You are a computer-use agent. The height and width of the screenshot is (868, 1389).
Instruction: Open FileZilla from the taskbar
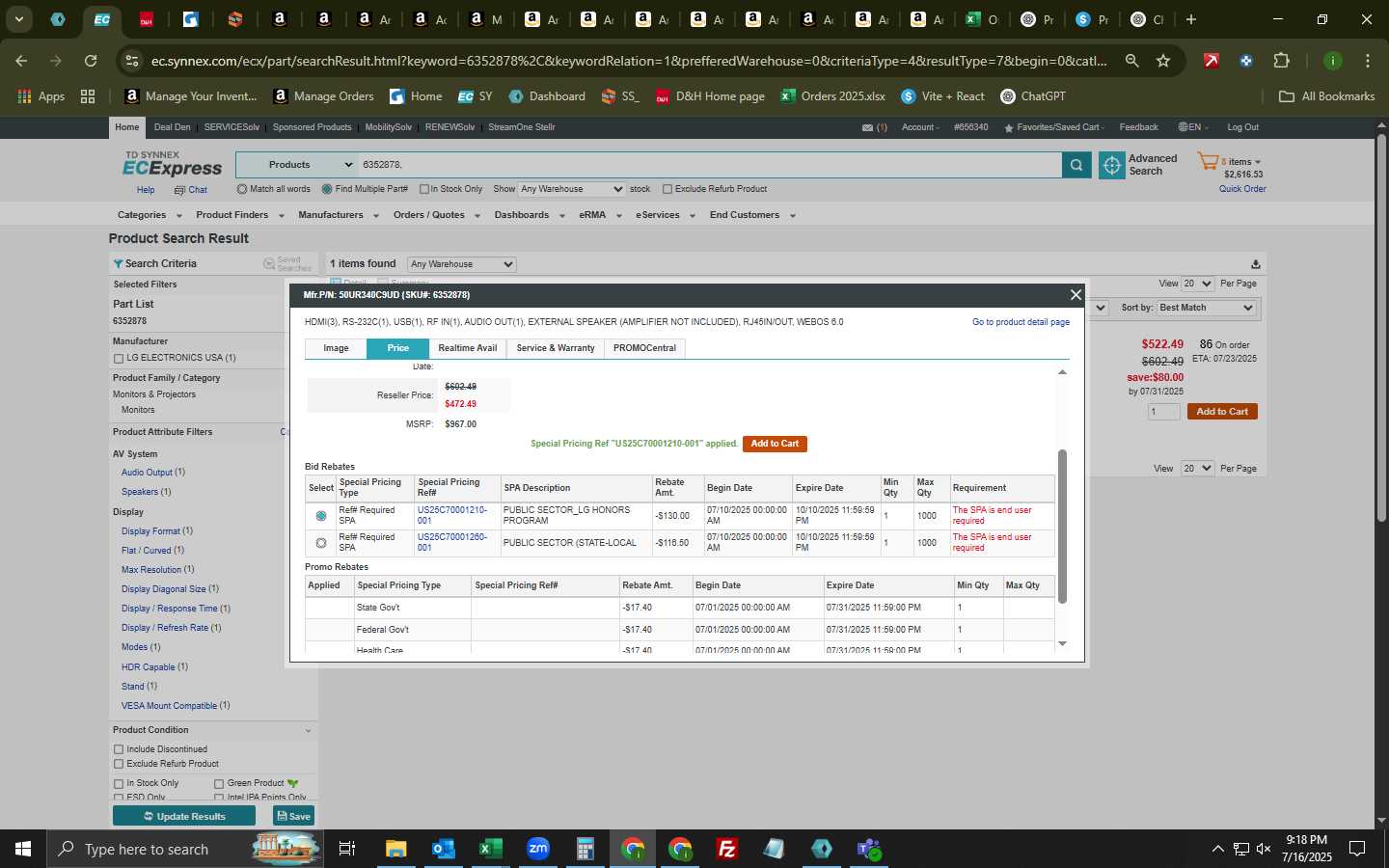[x=727, y=849]
